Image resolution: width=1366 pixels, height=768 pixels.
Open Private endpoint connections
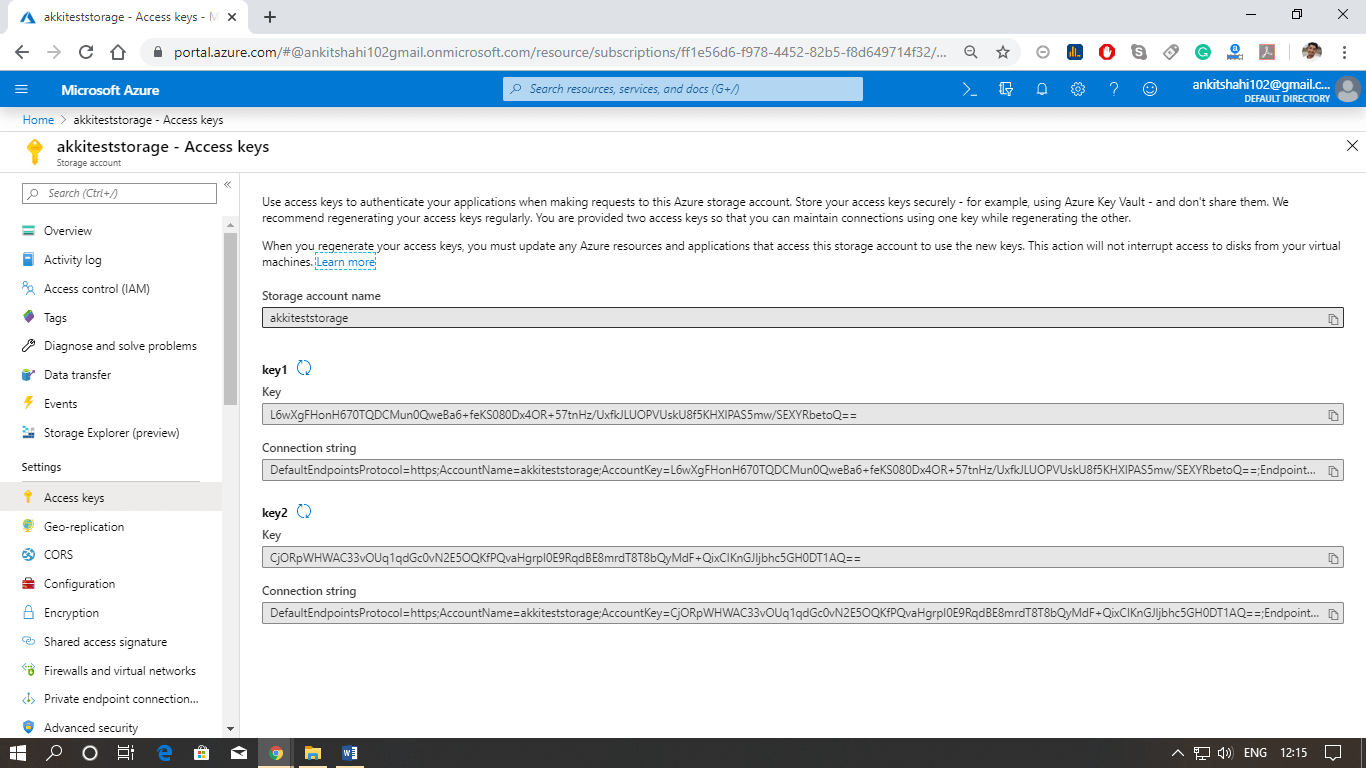pos(121,699)
